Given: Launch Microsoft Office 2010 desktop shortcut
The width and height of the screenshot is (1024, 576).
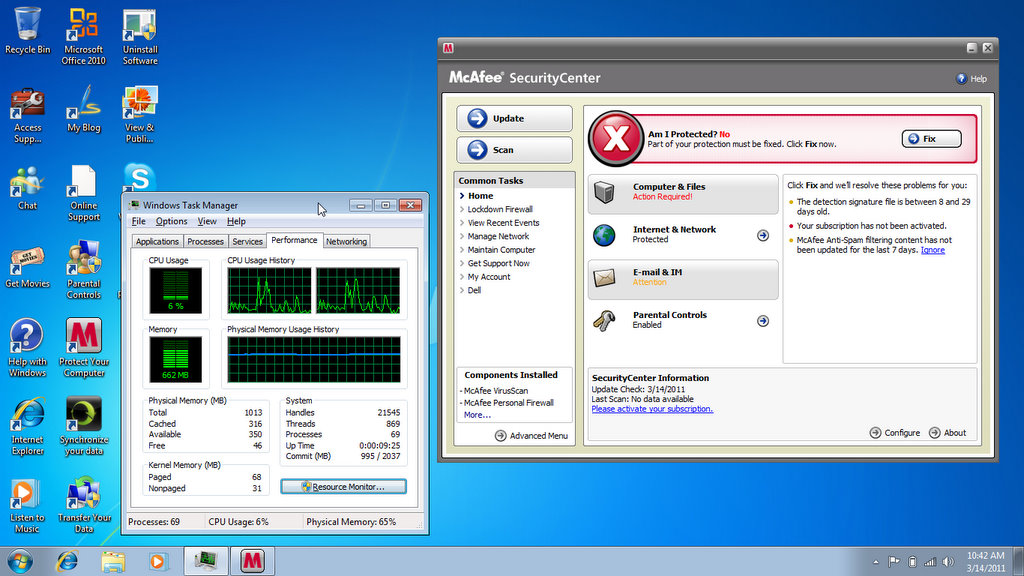Looking at the screenshot, I should 84,36.
